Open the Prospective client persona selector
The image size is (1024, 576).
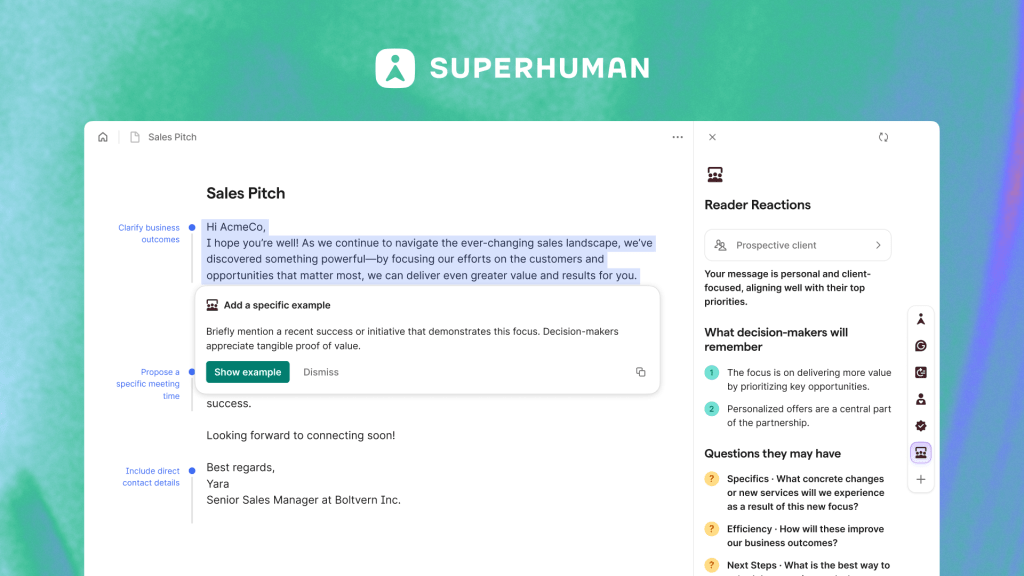tap(797, 245)
